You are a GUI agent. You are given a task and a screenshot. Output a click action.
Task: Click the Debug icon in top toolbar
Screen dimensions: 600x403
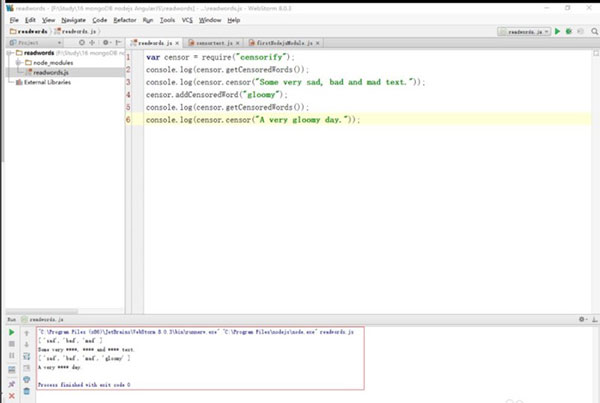point(570,31)
